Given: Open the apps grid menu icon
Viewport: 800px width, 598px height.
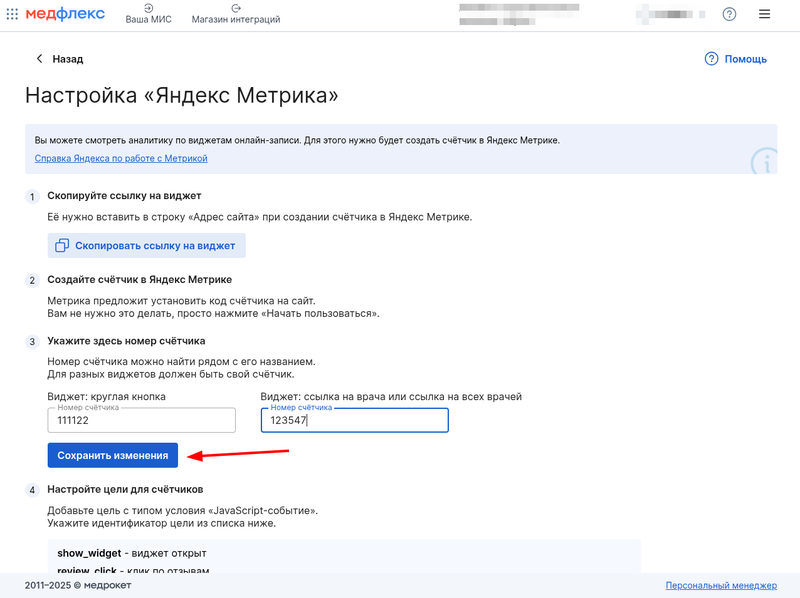Looking at the screenshot, I should pos(12,14).
